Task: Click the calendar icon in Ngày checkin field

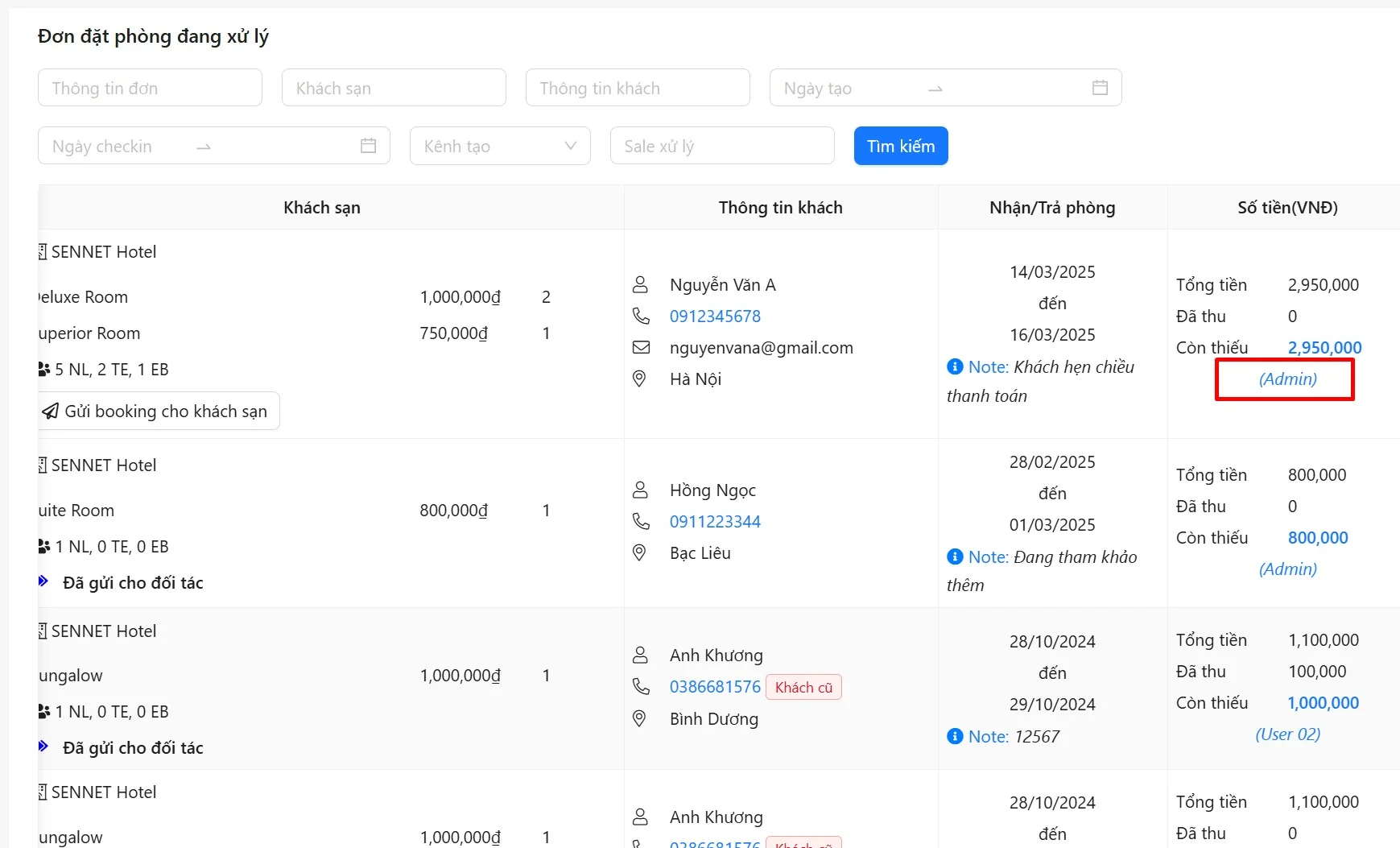Action: [x=368, y=146]
